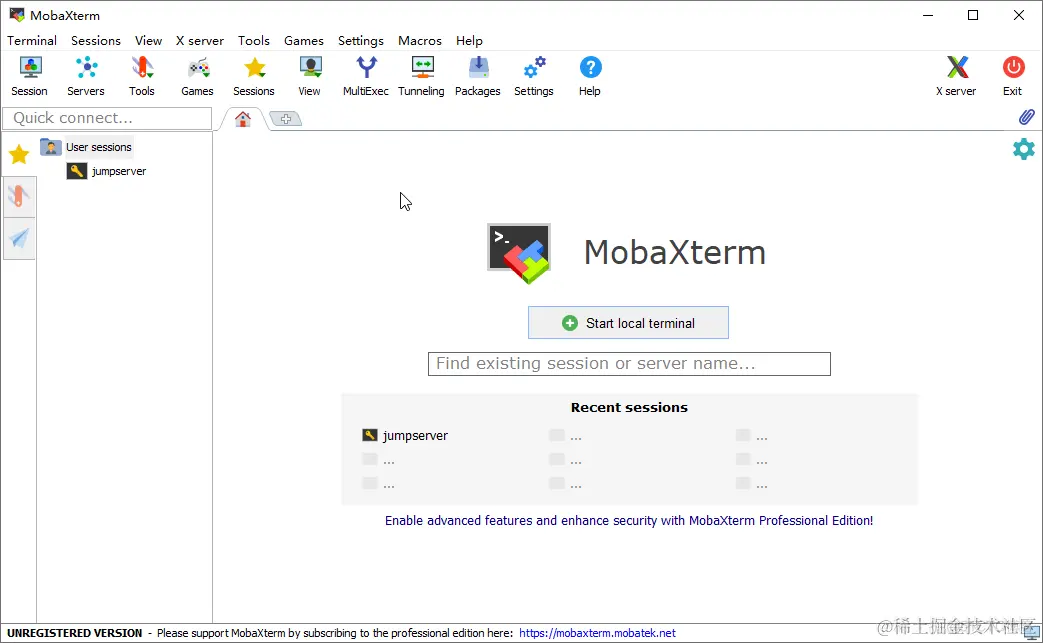Select the home tab icon
The height and width of the screenshot is (643, 1043).
[243, 119]
